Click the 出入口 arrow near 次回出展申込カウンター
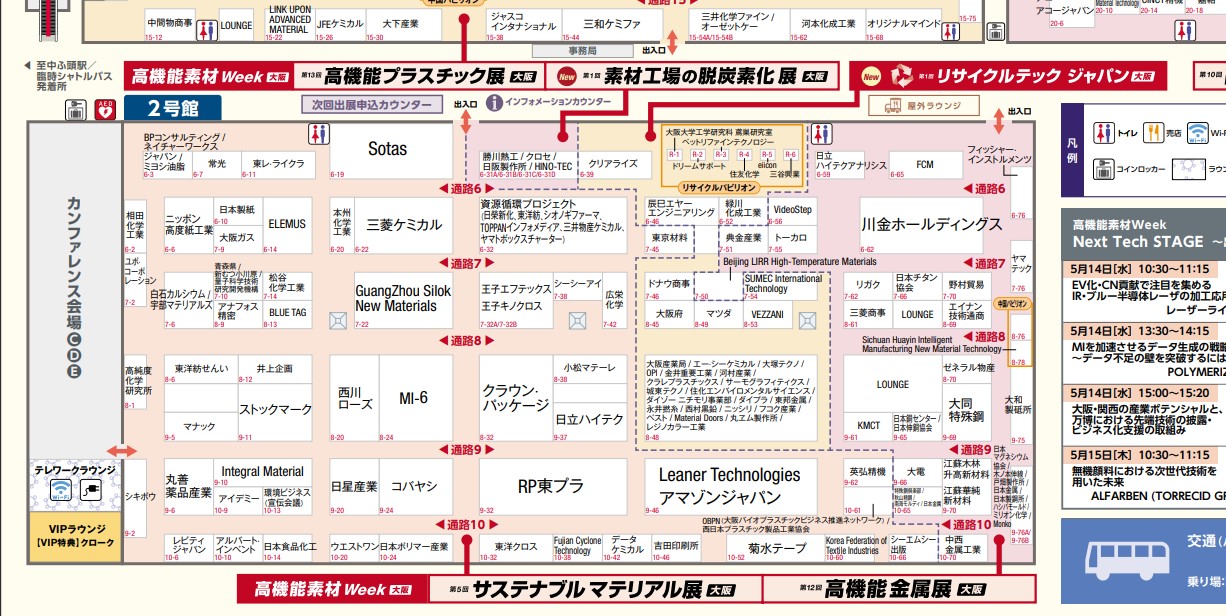Image resolution: width=1226 pixels, height=616 pixels. (465, 121)
